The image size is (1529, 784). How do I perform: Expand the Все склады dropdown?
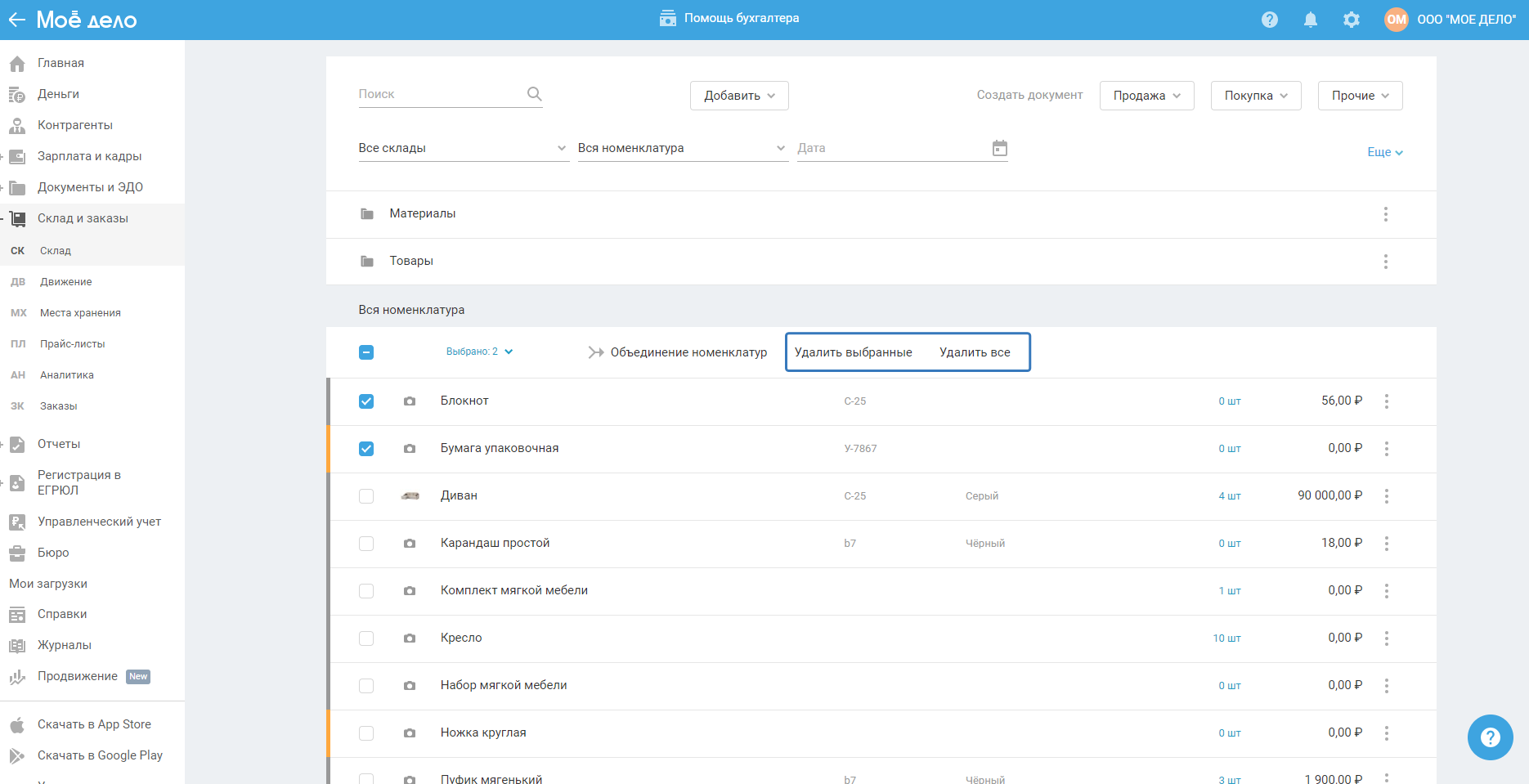[463, 148]
